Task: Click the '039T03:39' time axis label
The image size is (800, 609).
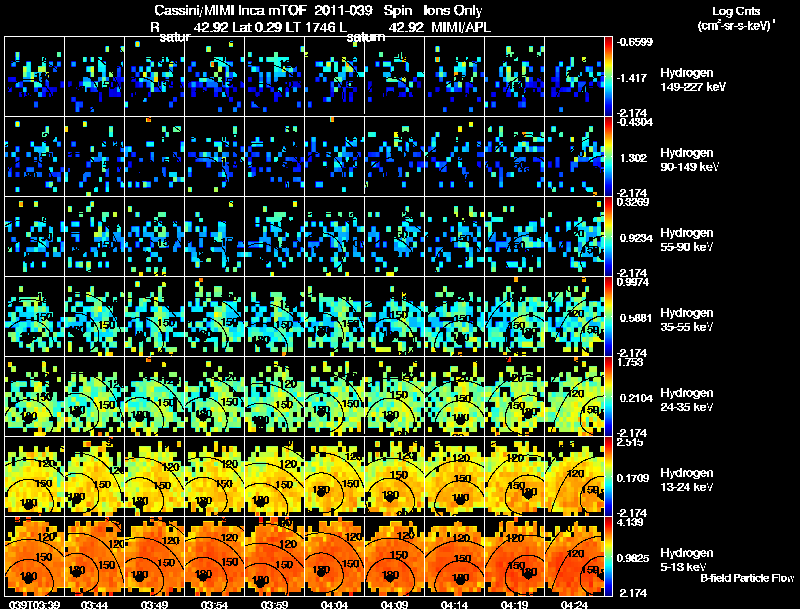Action: click(34, 604)
